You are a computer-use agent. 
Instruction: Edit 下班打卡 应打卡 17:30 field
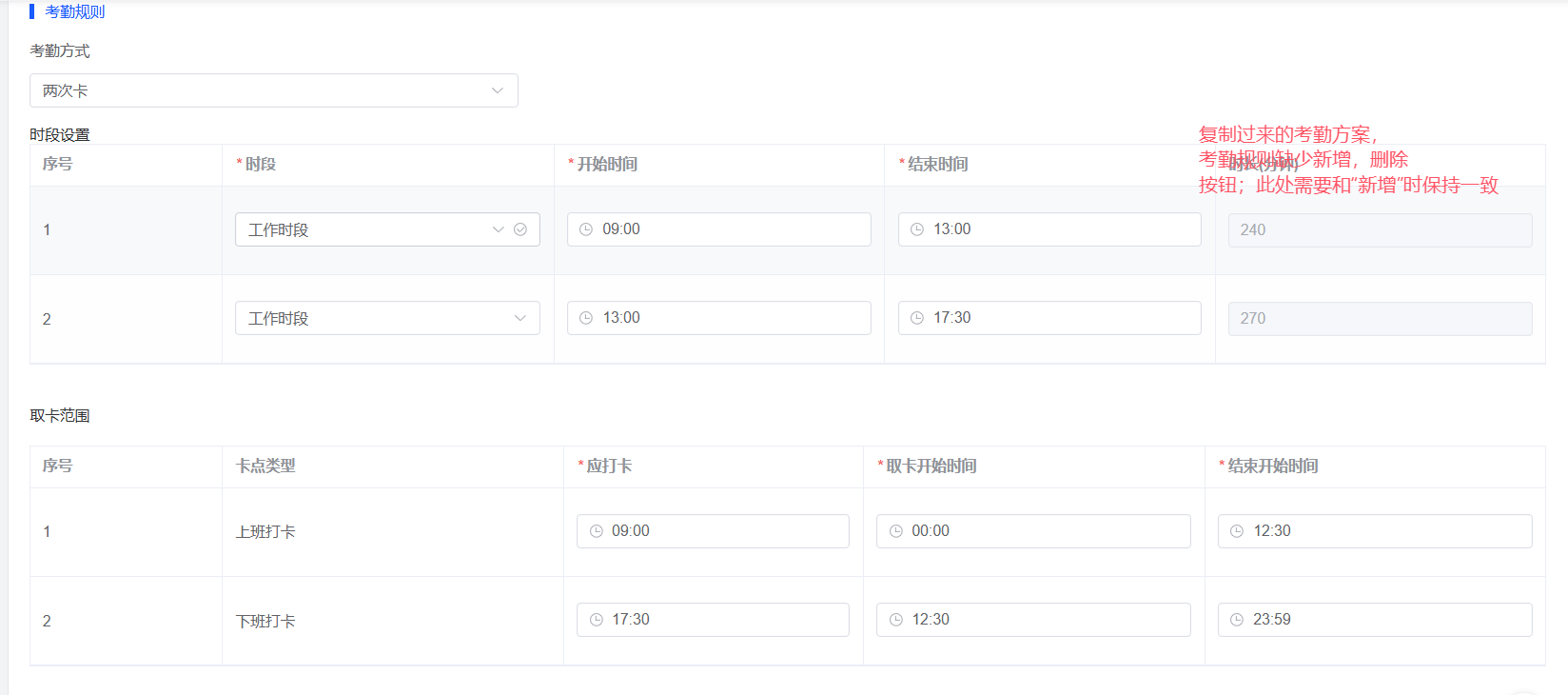pos(713,620)
